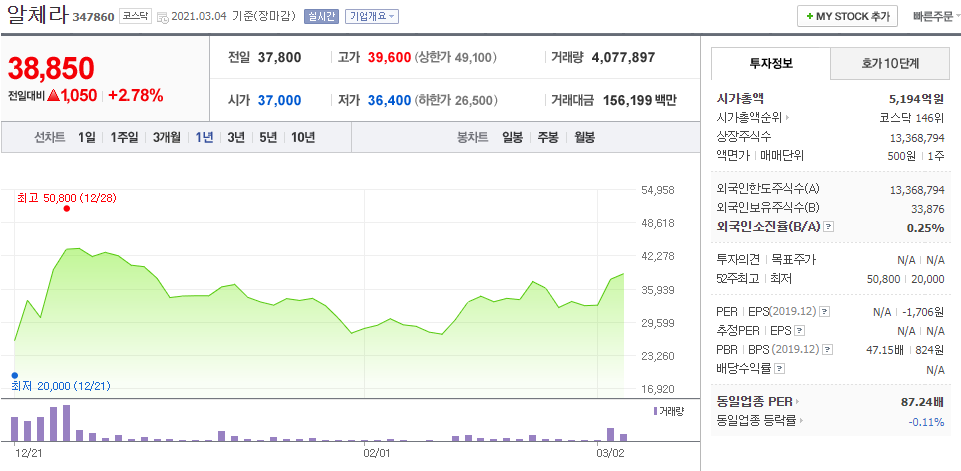Click the current price 38,850

click(x=51, y=68)
